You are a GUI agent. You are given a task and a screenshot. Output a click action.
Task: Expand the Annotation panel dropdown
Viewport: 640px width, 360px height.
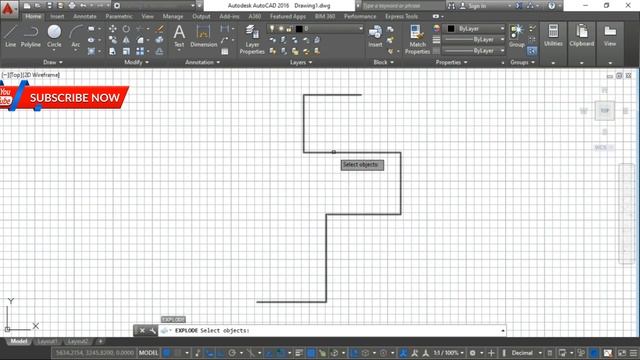pyautogui.click(x=202, y=62)
